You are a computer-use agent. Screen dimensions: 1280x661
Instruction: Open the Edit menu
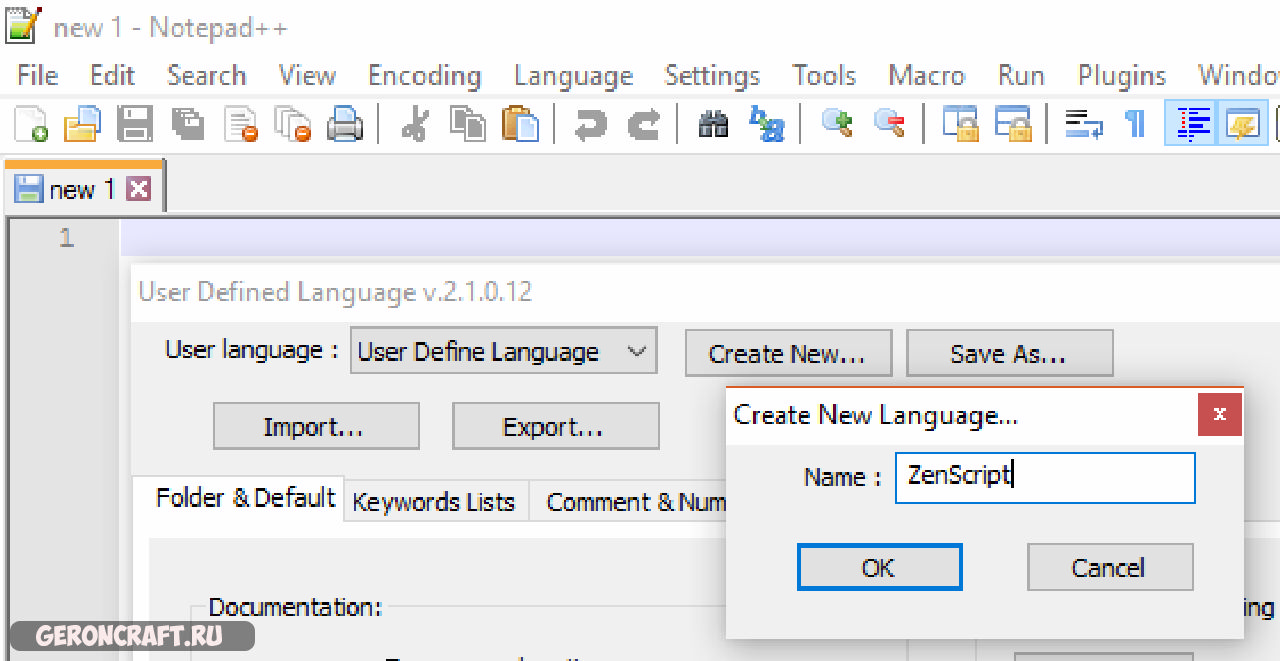(112, 76)
